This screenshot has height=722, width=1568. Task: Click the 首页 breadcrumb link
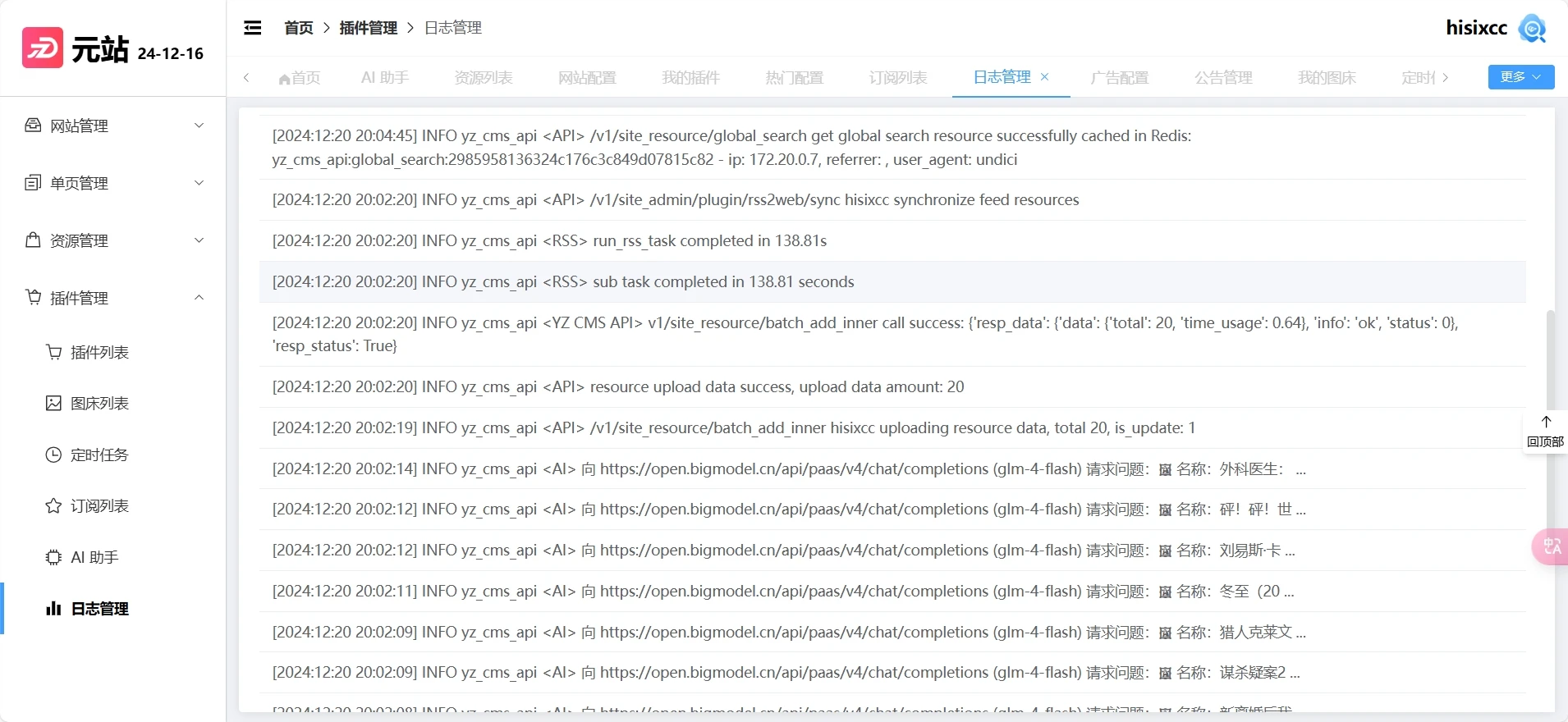click(299, 28)
